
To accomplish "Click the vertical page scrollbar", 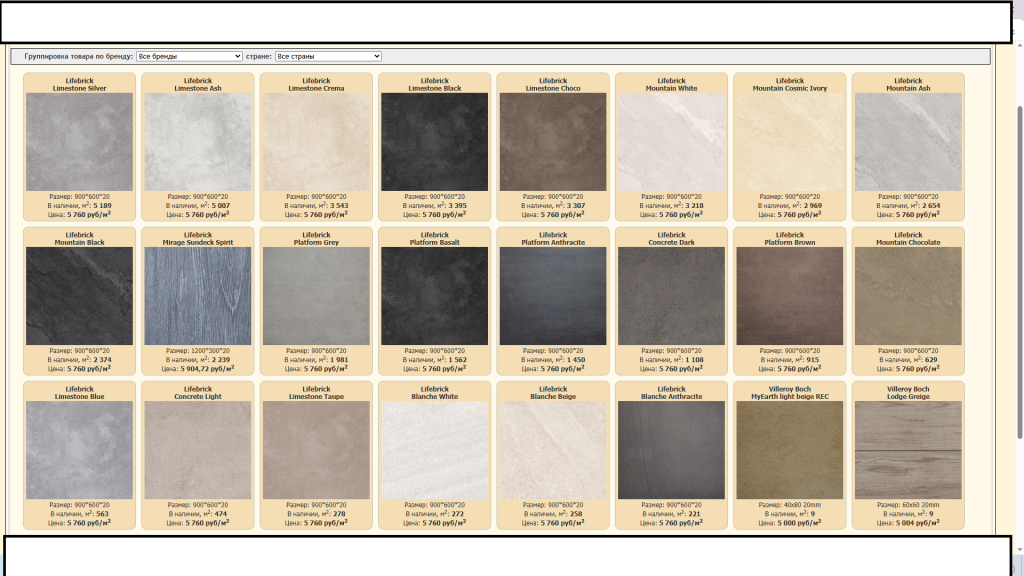I will tap(1018, 270).
